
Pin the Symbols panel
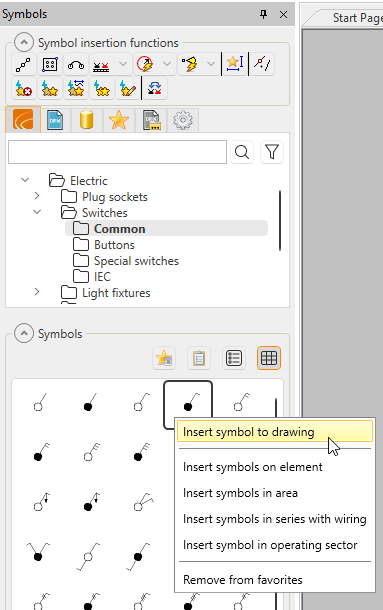[x=264, y=14]
